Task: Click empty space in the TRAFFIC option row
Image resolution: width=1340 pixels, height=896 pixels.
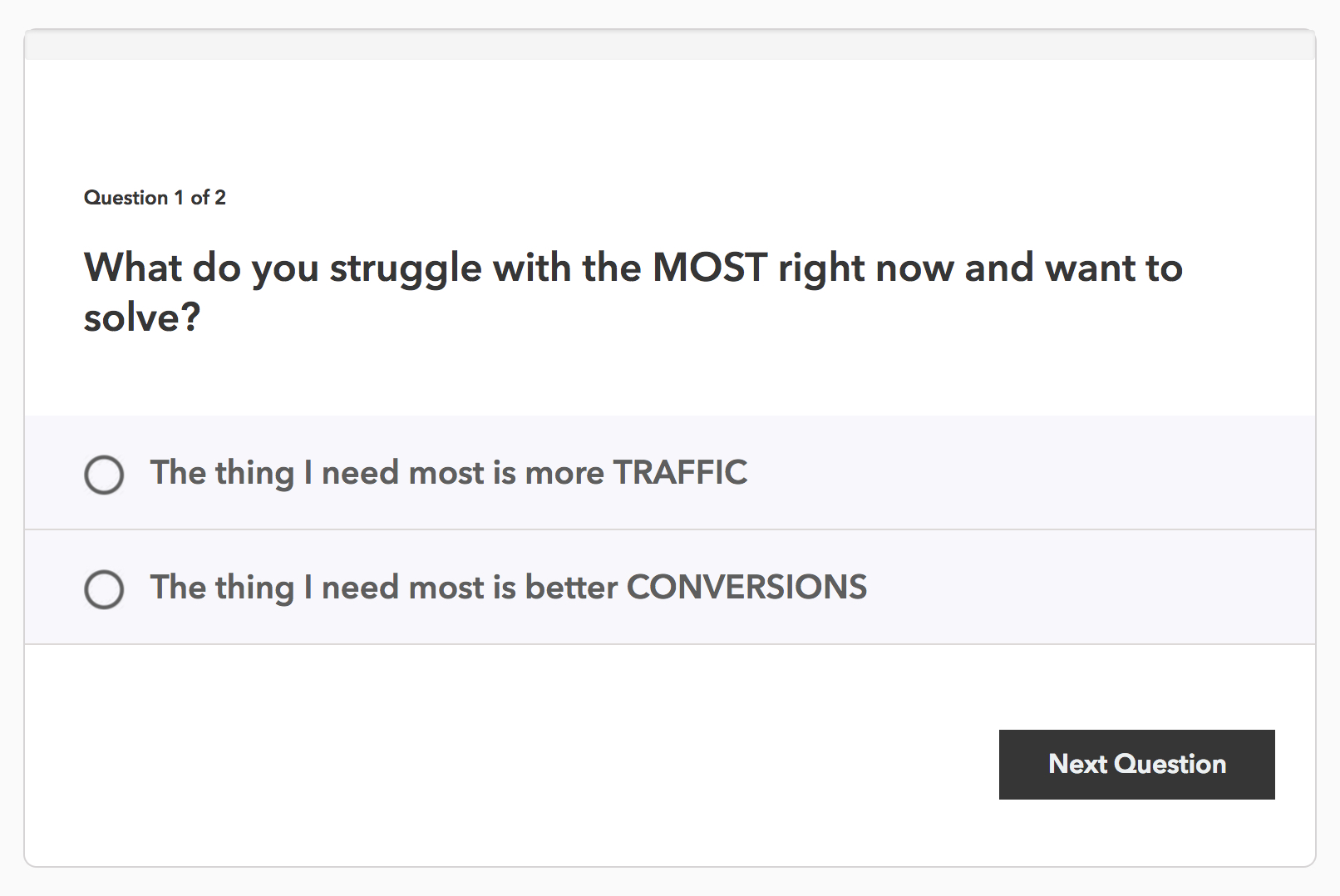Action: pos(1031,473)
